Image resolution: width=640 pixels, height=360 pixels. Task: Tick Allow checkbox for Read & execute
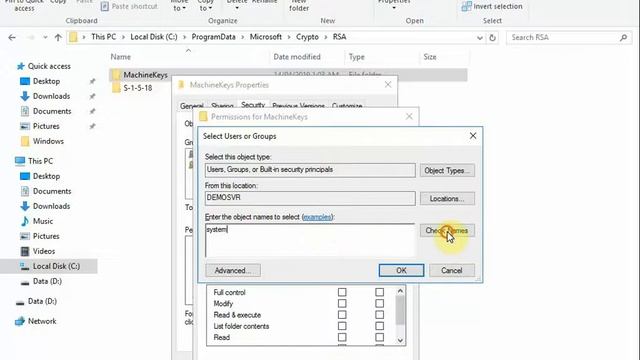pyautogui.click(x=342, y=315)
